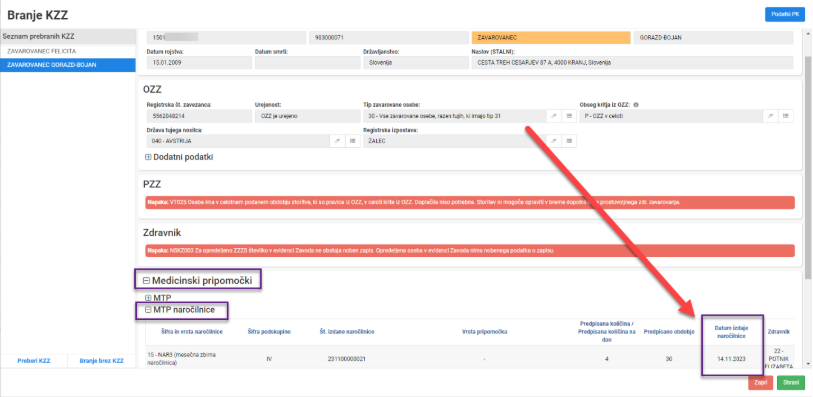The height and width of the screenshot is (397, 813).
Task: Click the ŽALEC value field
Action: coord(455,141)
